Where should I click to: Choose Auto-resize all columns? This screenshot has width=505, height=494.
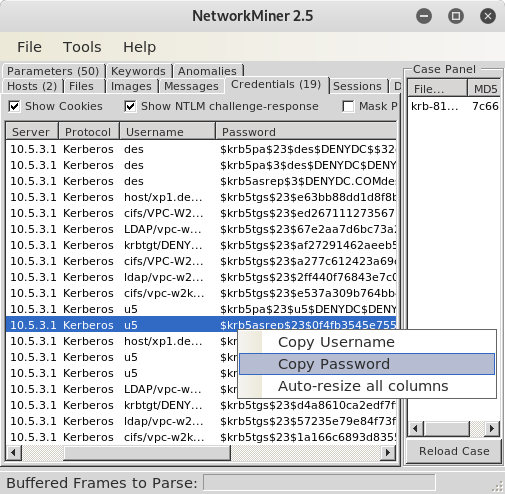[x=367, y=386]
